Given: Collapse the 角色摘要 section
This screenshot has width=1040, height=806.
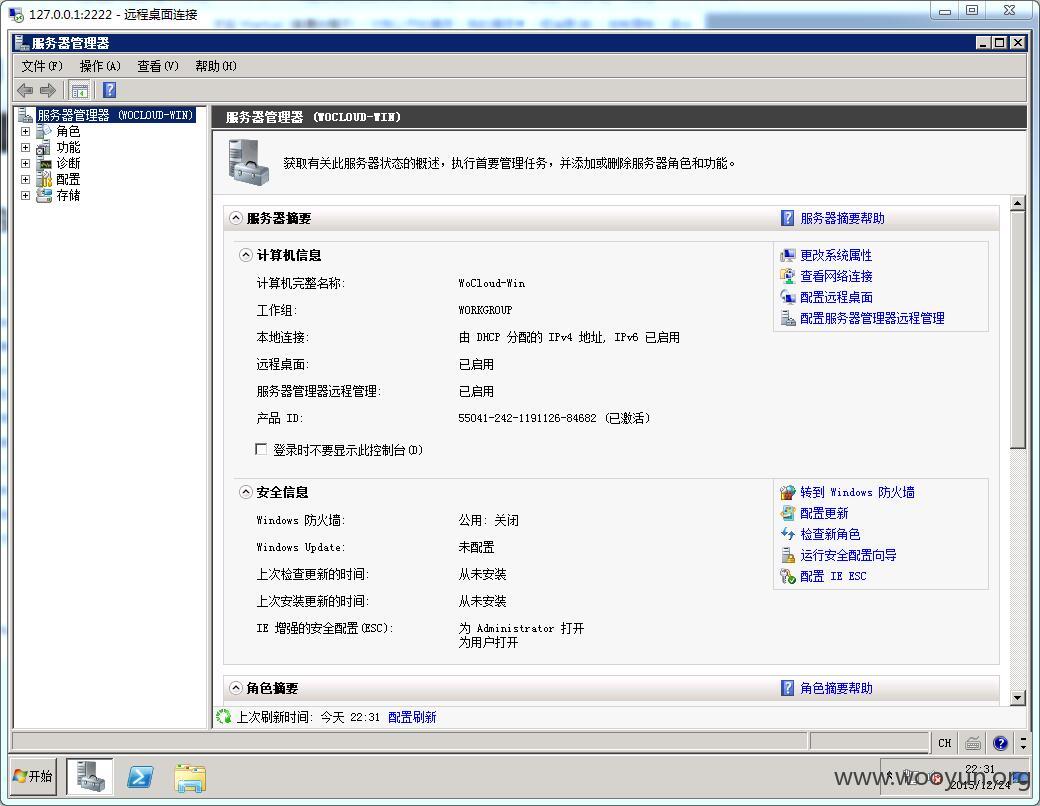Looking at the screenshot, I should click(235, 688).
